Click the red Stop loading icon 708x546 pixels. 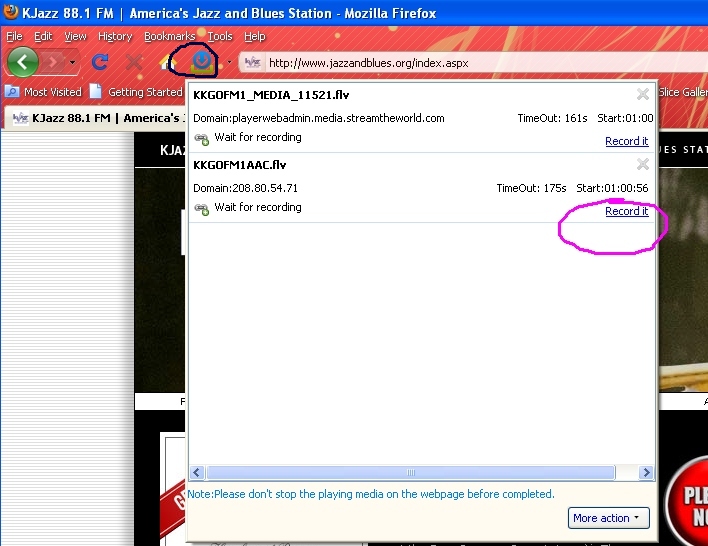pos(134,62)
